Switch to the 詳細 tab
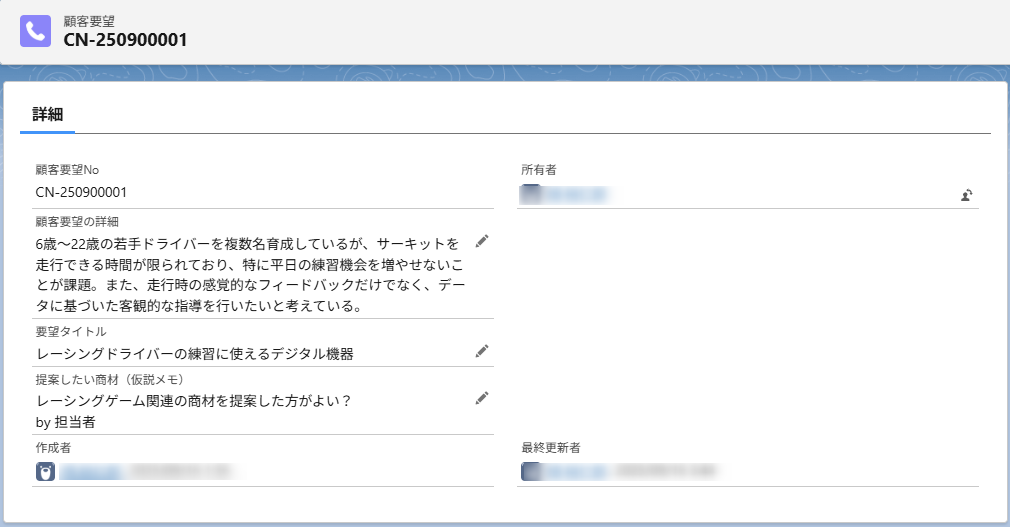This screenshot has width=1010, height=527. click(x=47, y=114)
